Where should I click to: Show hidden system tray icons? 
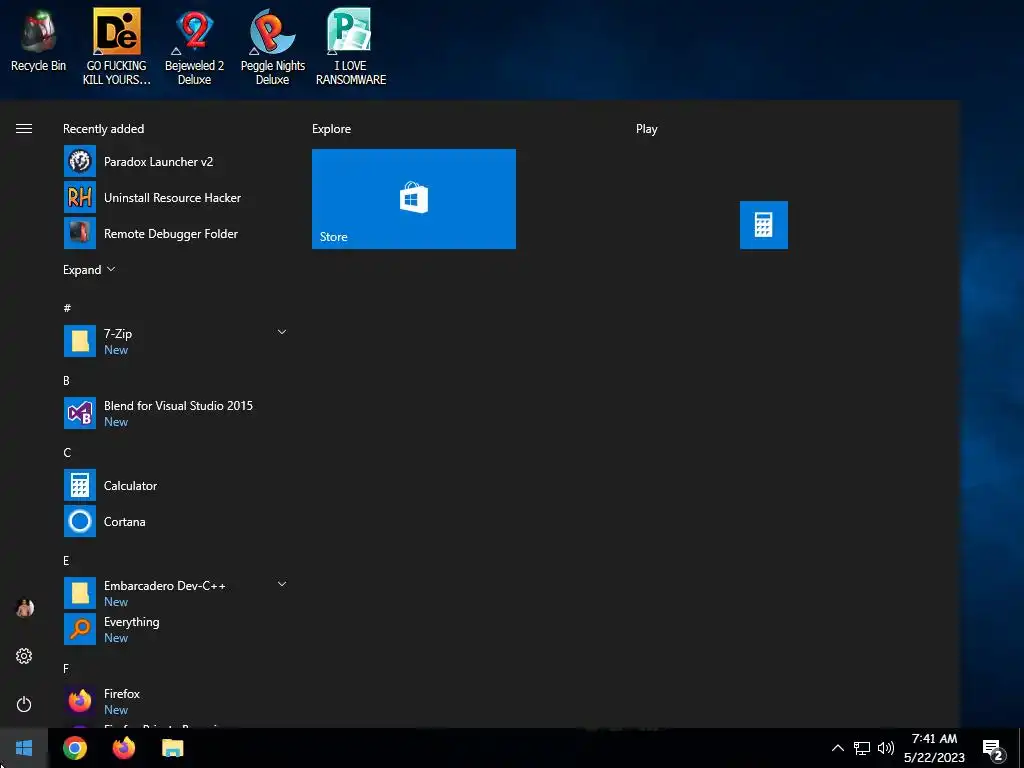click(837, 748)
